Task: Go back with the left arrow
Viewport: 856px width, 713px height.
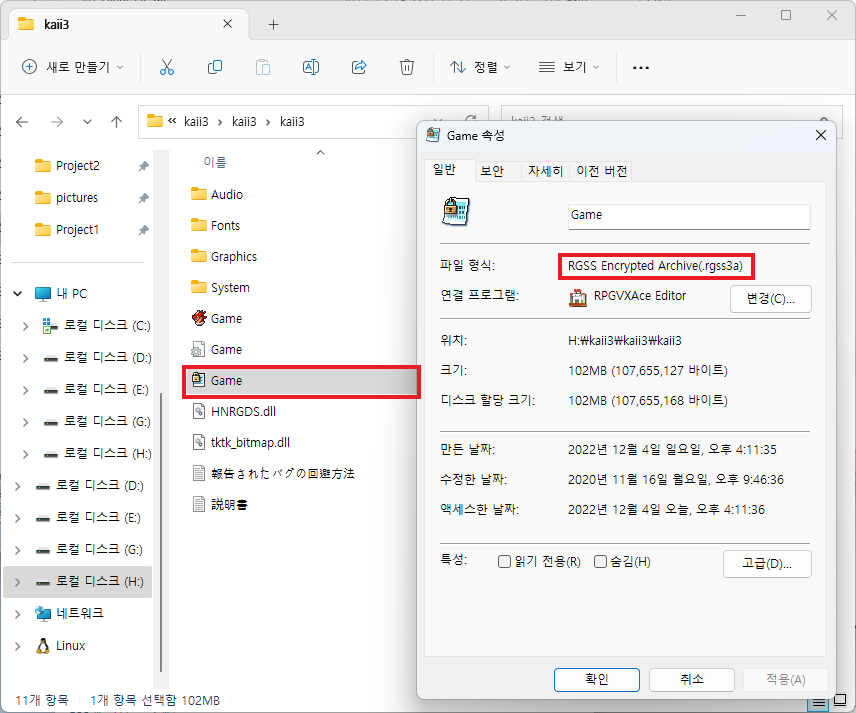Action: [x=22, y=122]
